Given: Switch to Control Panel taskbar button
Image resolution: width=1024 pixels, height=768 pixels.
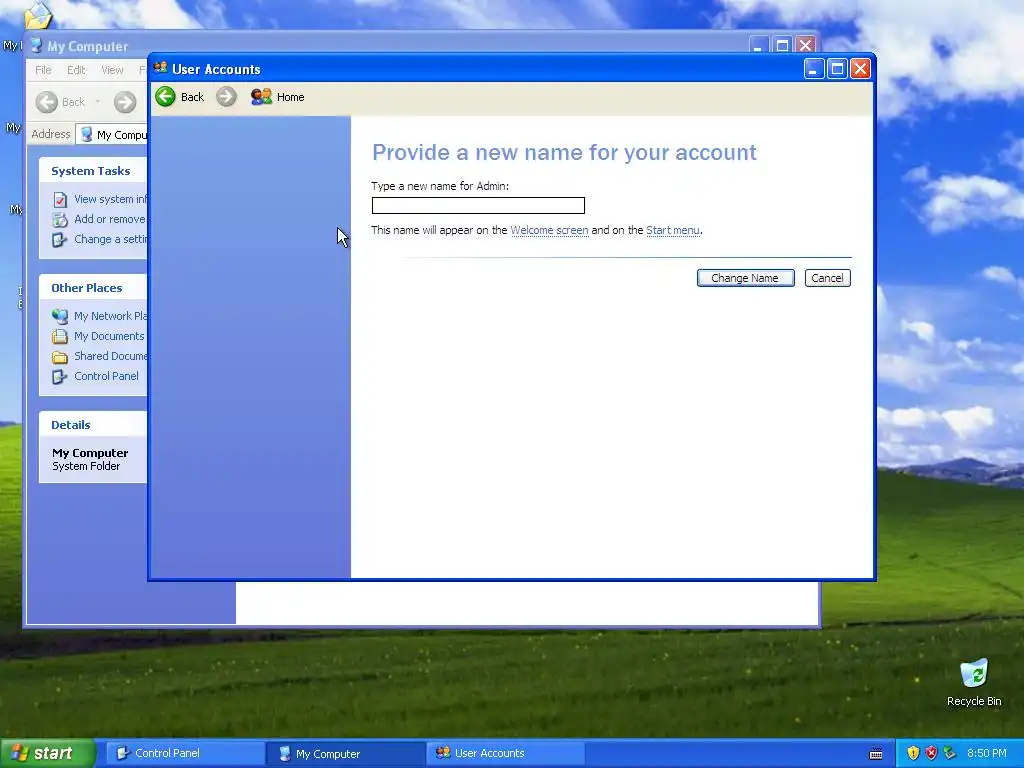Looking at the screenshot, I should pos(184,753).
